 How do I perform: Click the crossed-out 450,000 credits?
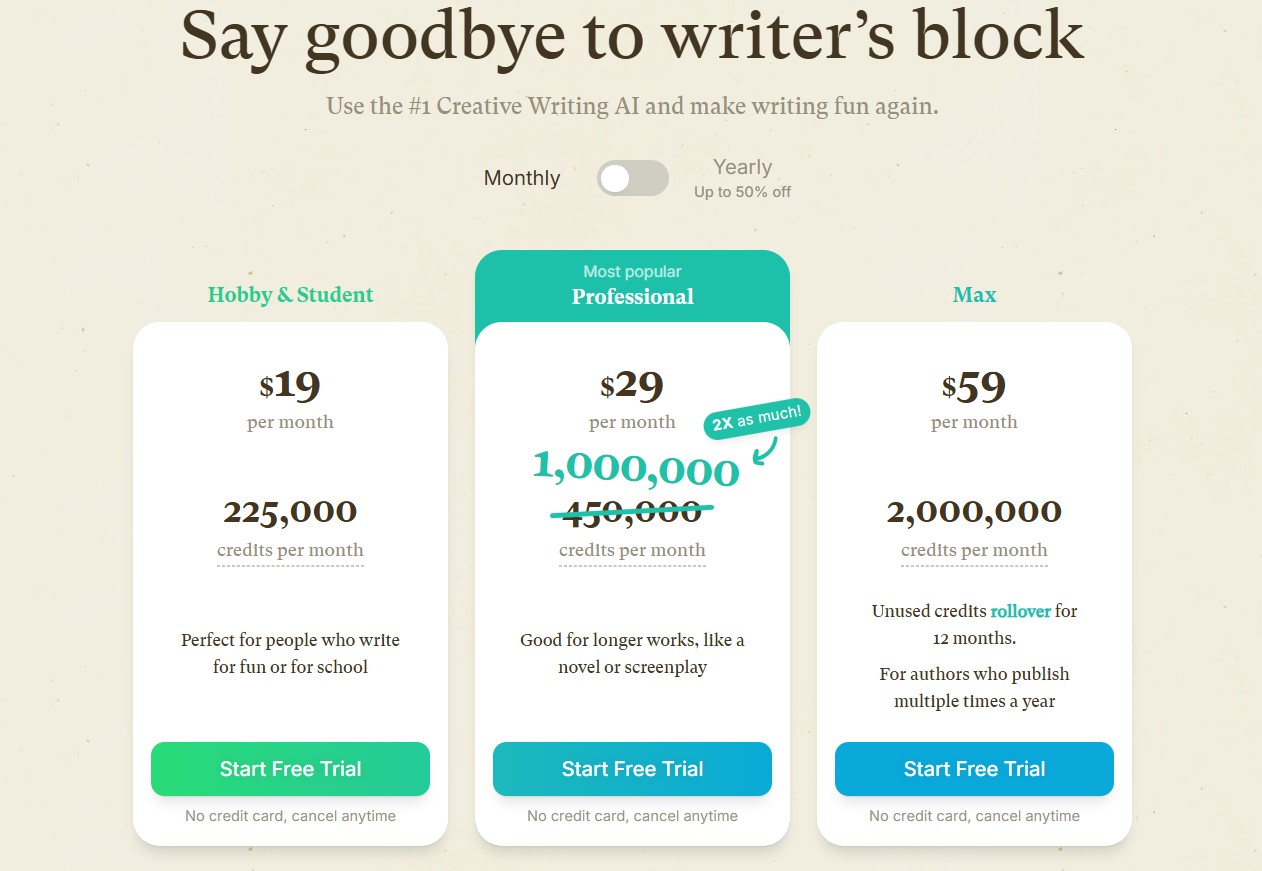tap(632, 512)
